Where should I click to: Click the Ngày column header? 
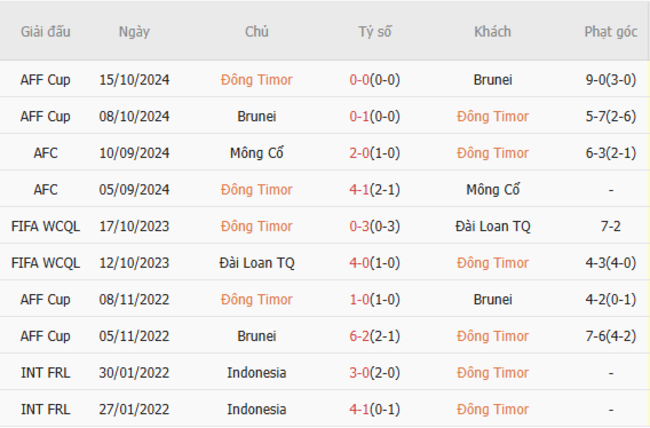click(x=134, y=32)
